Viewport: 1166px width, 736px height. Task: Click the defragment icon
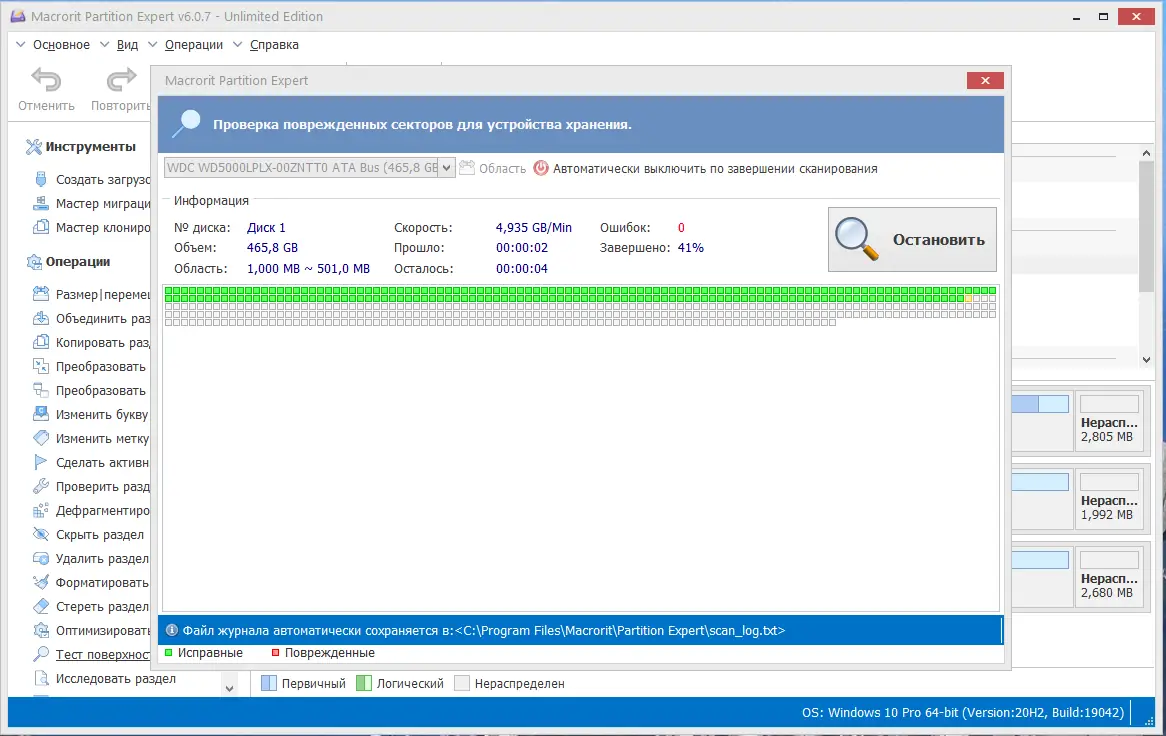[41, 510]
